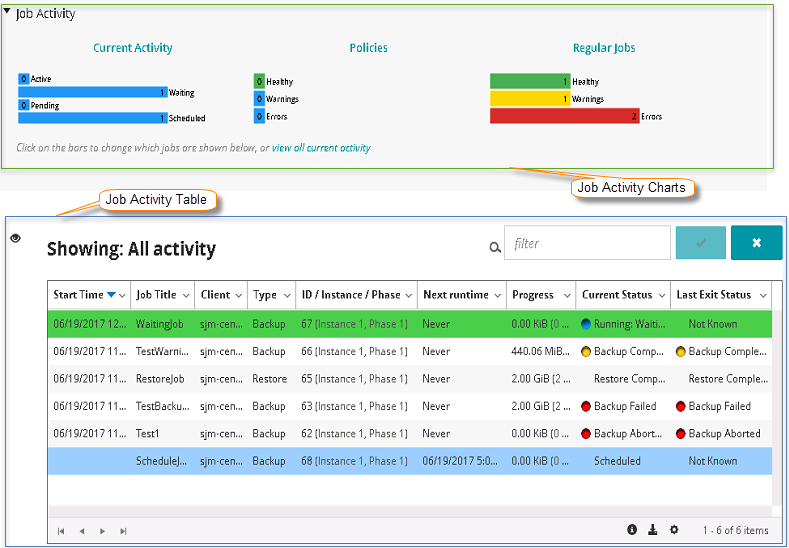The image size is (789, 548).
Task: Click ID cell 68 (Instance 1, Phase 1)
Action: [x=354, y=461]
